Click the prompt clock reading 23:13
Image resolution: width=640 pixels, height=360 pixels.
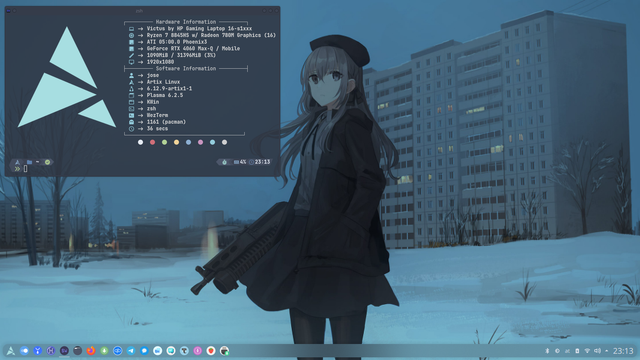[x=262, y=162]
